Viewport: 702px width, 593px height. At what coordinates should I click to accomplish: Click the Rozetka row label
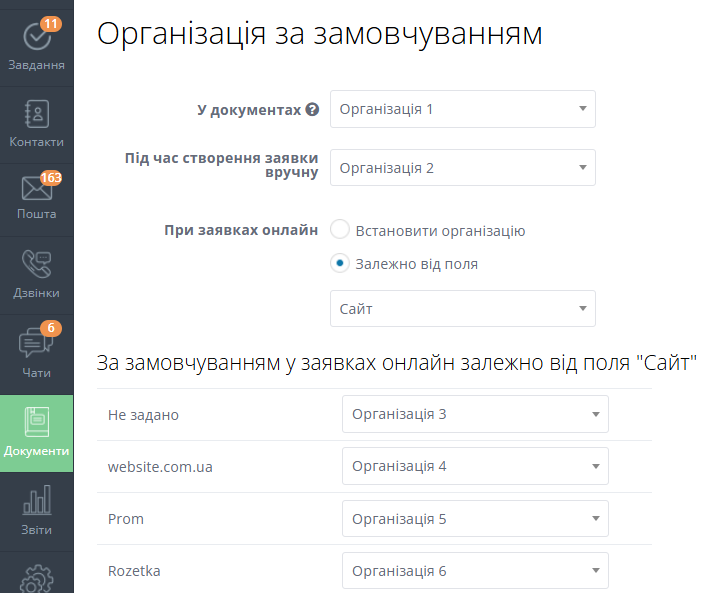(x=134, y=571)
